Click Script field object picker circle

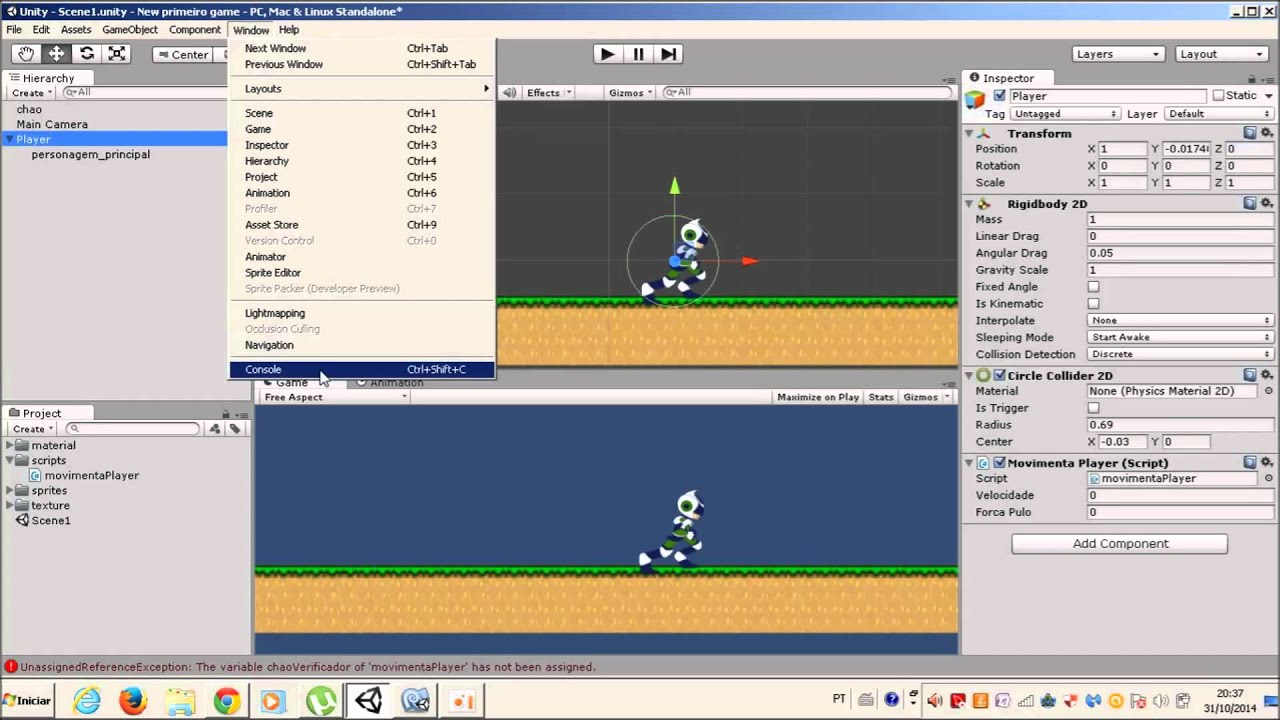[x=1269, y=478]
